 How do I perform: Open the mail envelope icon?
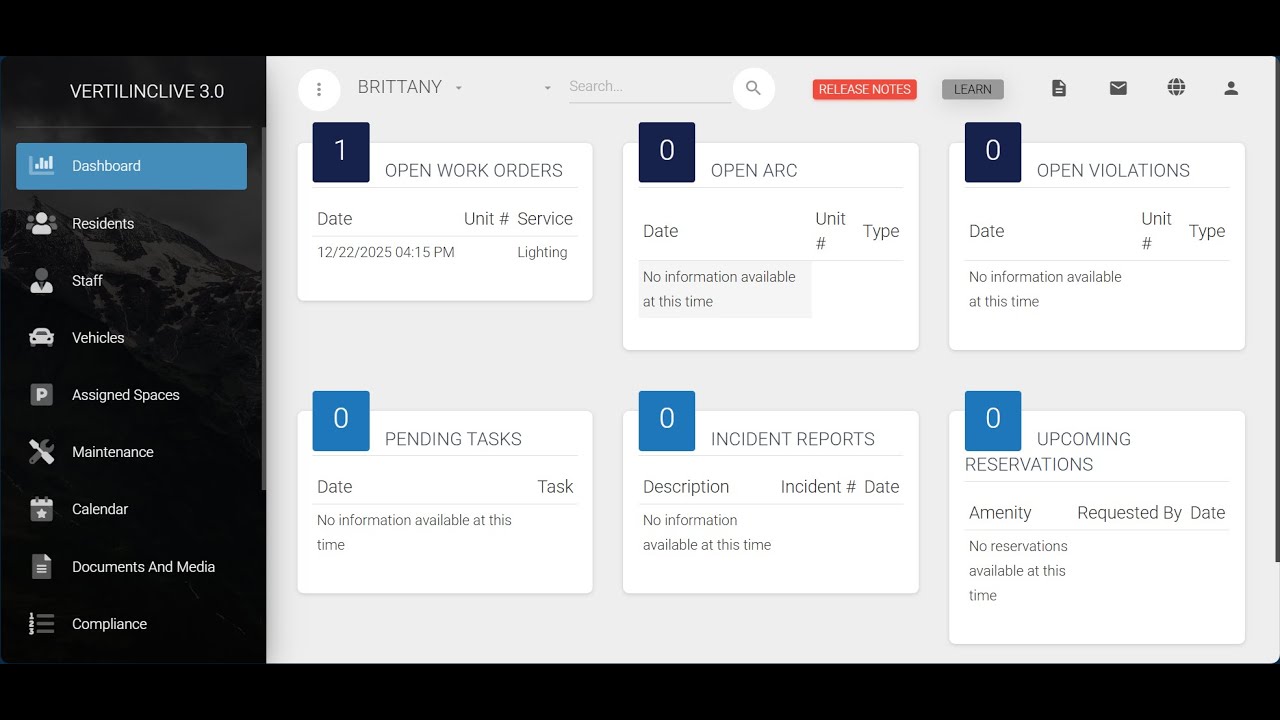(1118, 88)
